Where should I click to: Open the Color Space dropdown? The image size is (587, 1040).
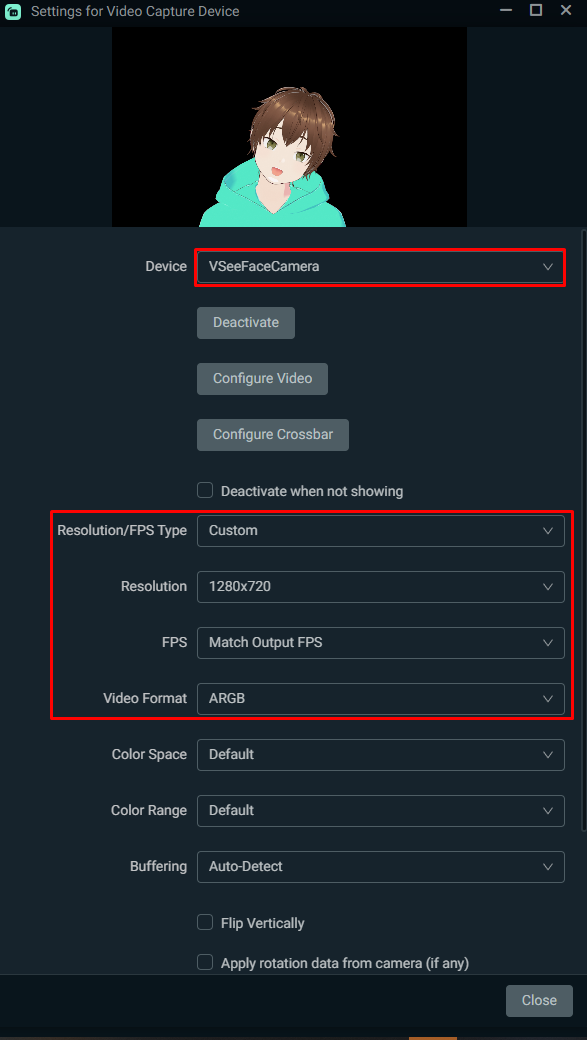381,754
